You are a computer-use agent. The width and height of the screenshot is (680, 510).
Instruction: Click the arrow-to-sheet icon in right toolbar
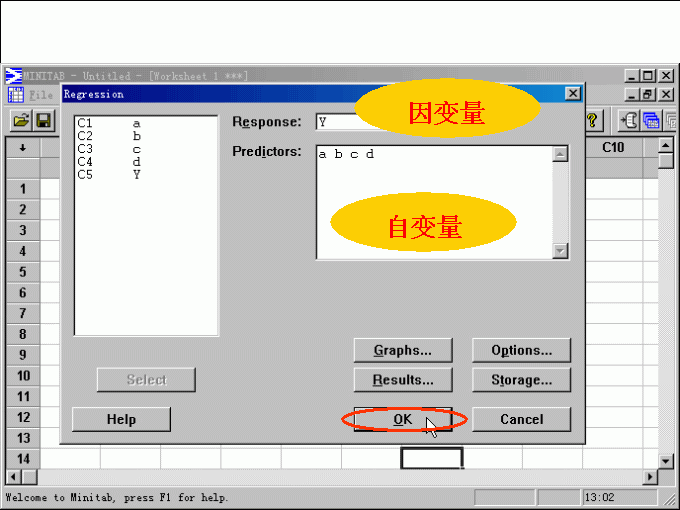630,121
